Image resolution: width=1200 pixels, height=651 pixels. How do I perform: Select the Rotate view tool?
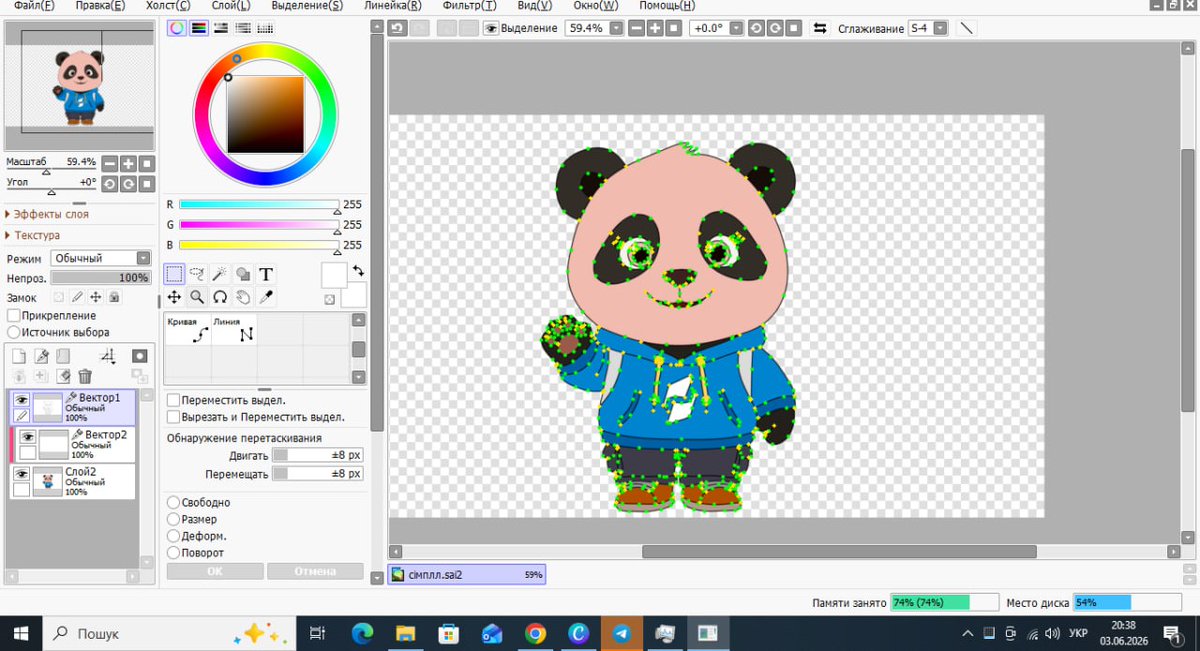(220, 297)
